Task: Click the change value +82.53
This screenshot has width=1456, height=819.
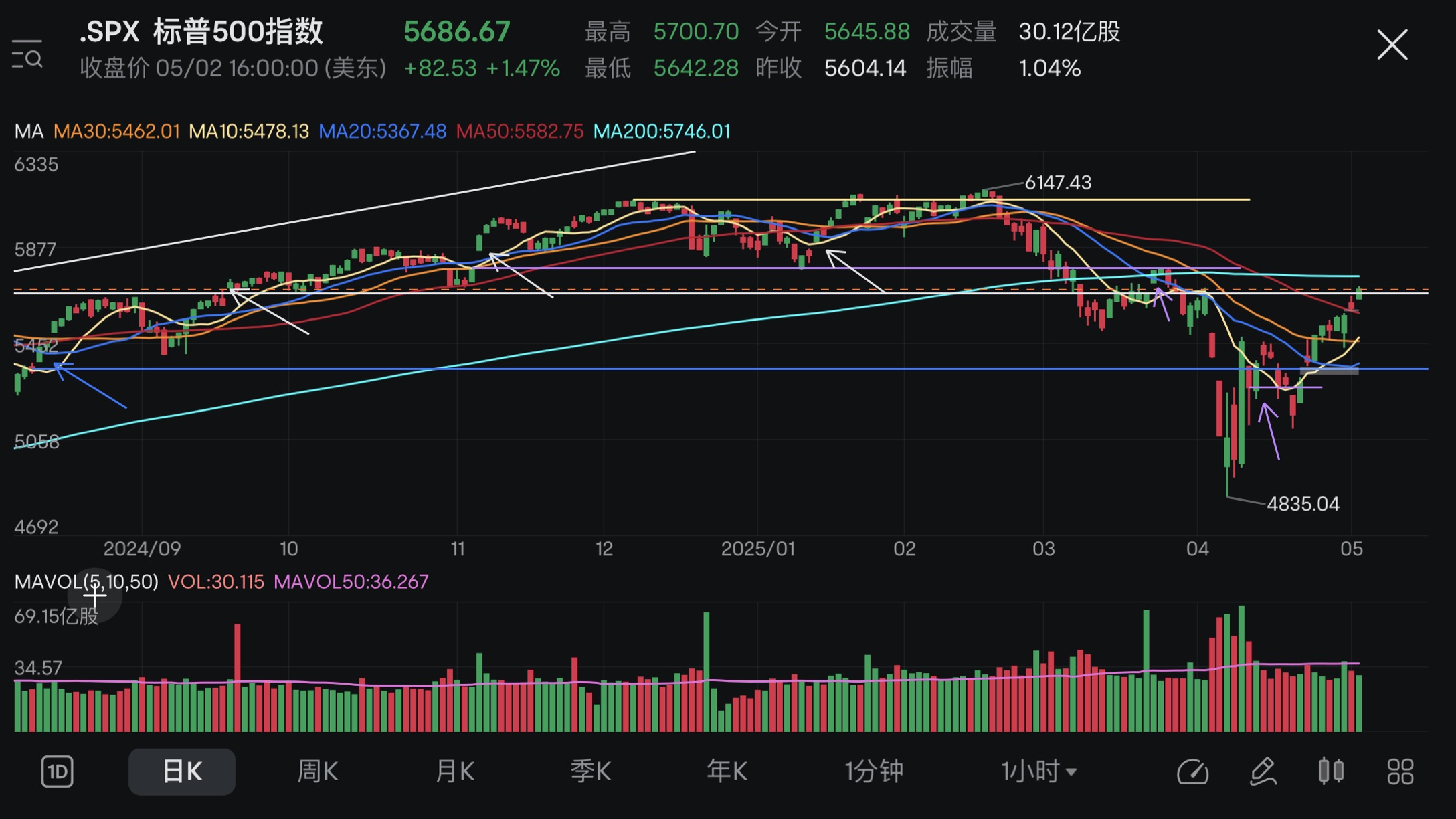Action: 440,68
